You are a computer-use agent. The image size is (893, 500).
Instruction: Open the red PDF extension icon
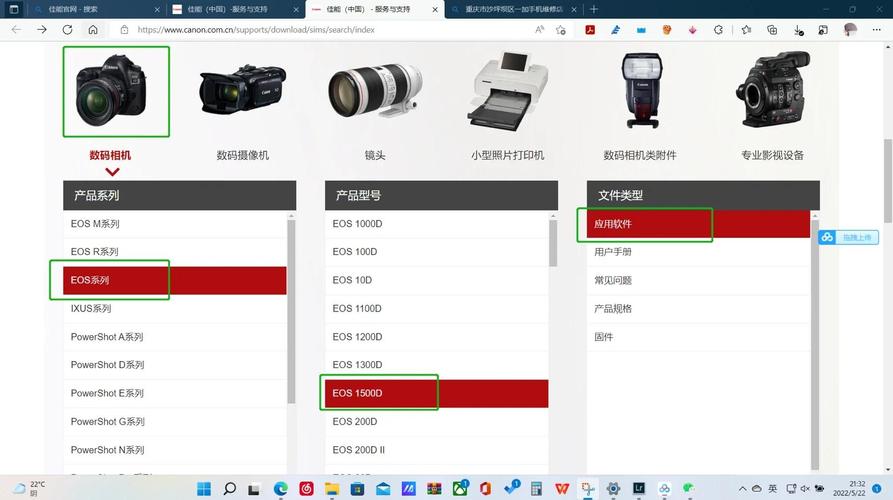coord(590,30)
